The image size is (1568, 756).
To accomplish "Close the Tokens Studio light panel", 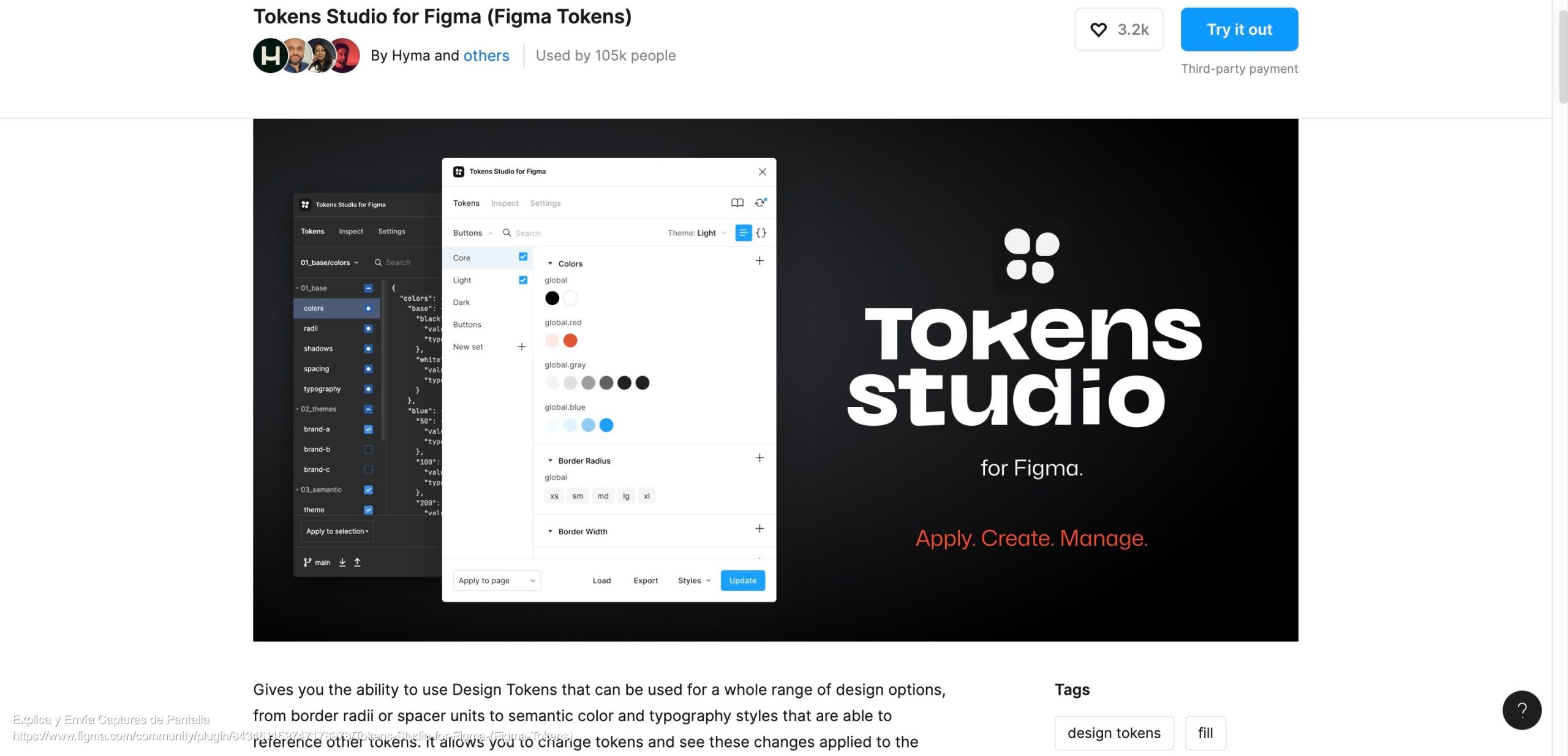I will [x=763, y=172].
